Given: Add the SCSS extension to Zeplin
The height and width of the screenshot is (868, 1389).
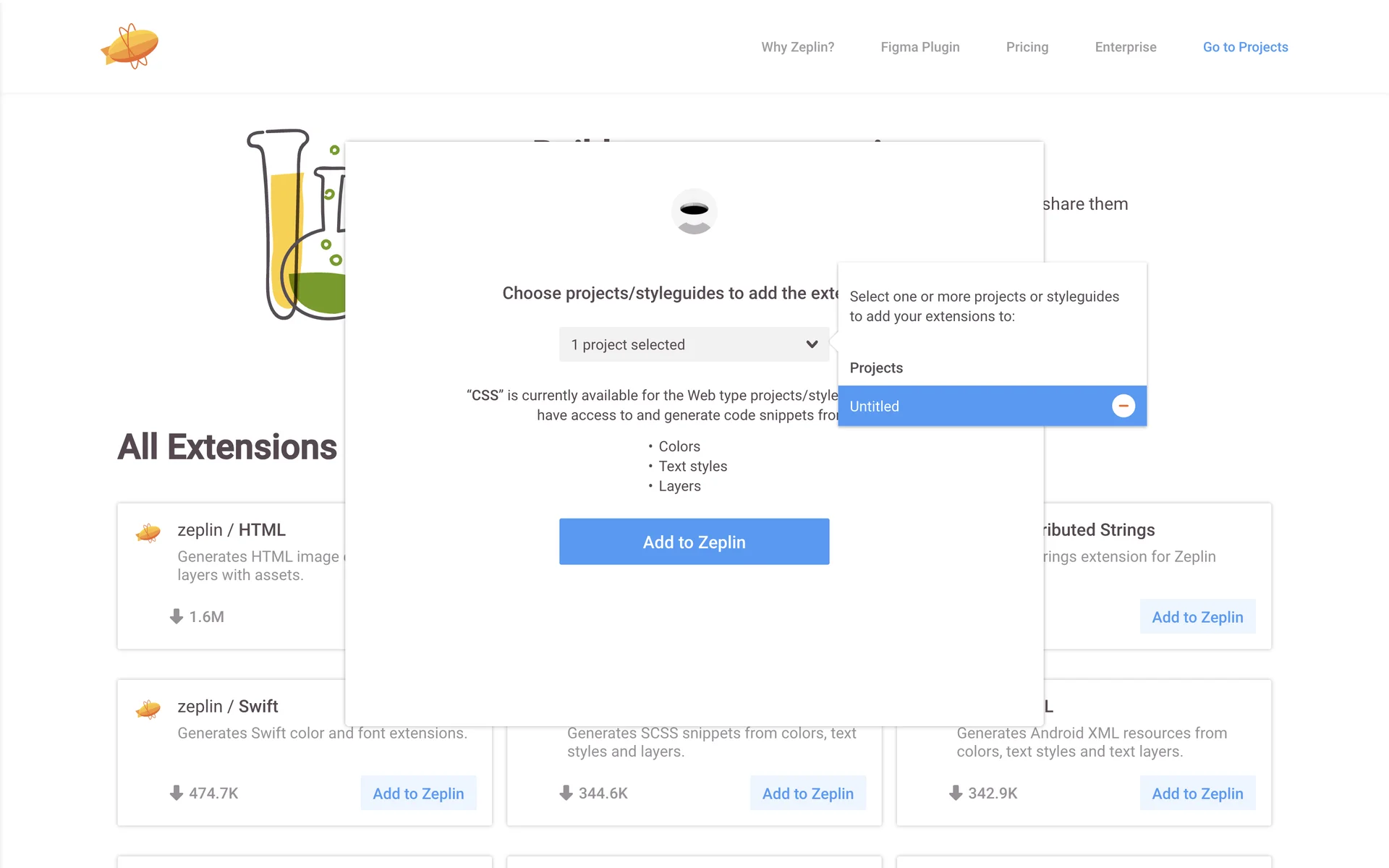Looking at the screenshot, I should pyautogui.click(x=807, y=793).
